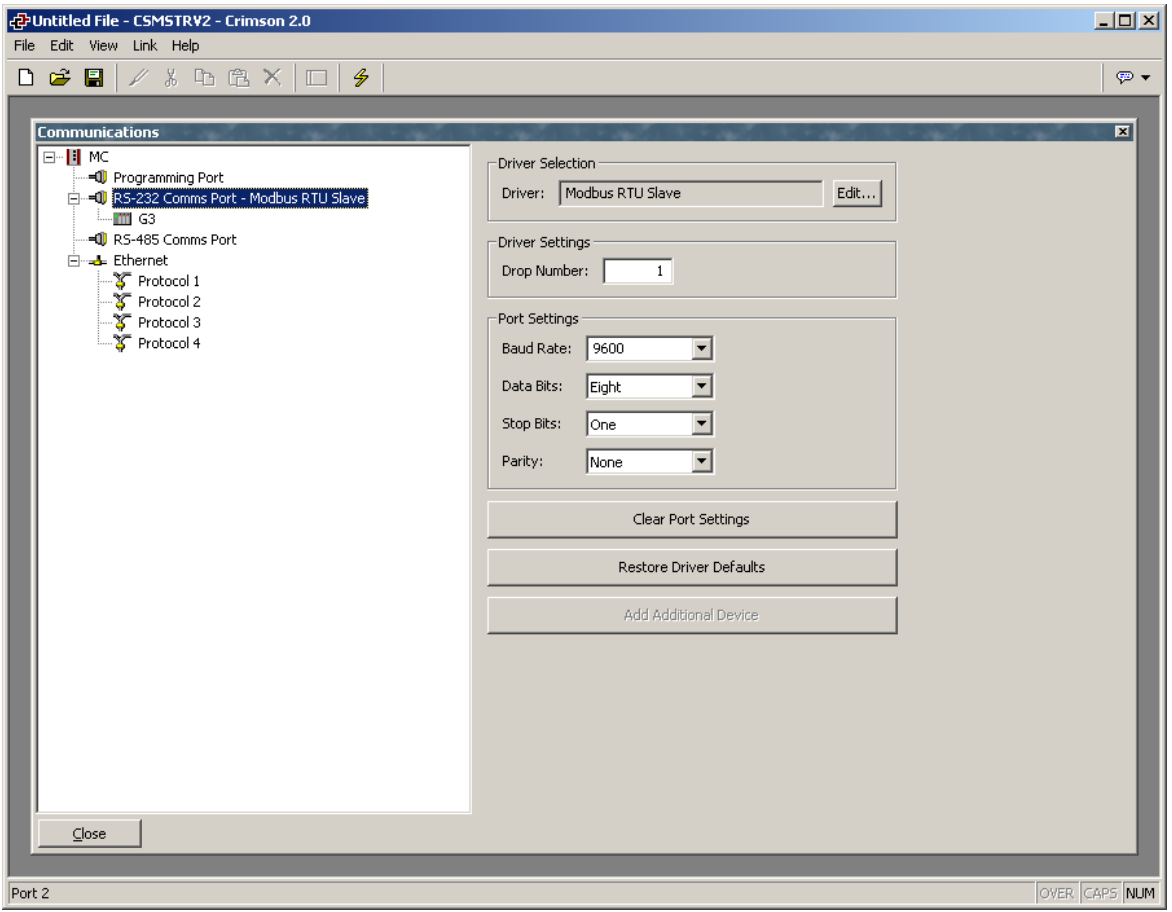1172x912 pixels.
Task: Open the Data Bits dropdown
Action: click(x=701, y=386)
